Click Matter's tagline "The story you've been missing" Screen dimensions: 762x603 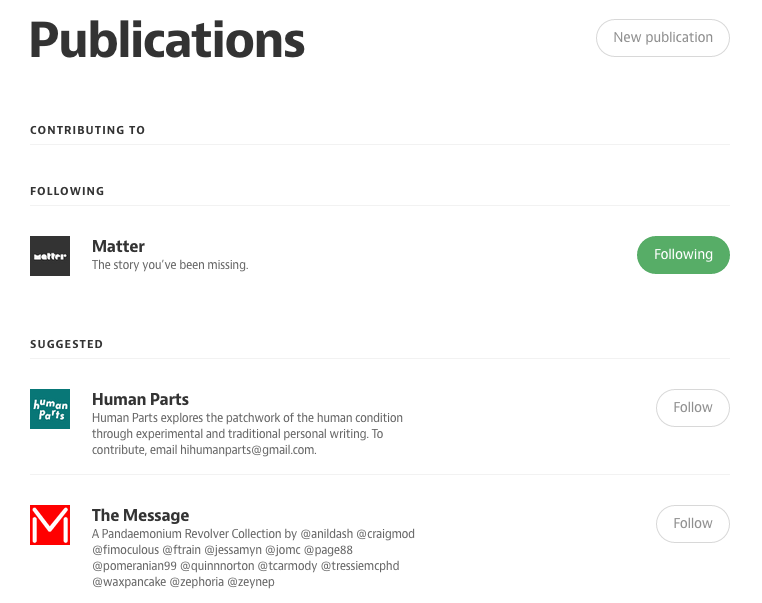170,265
